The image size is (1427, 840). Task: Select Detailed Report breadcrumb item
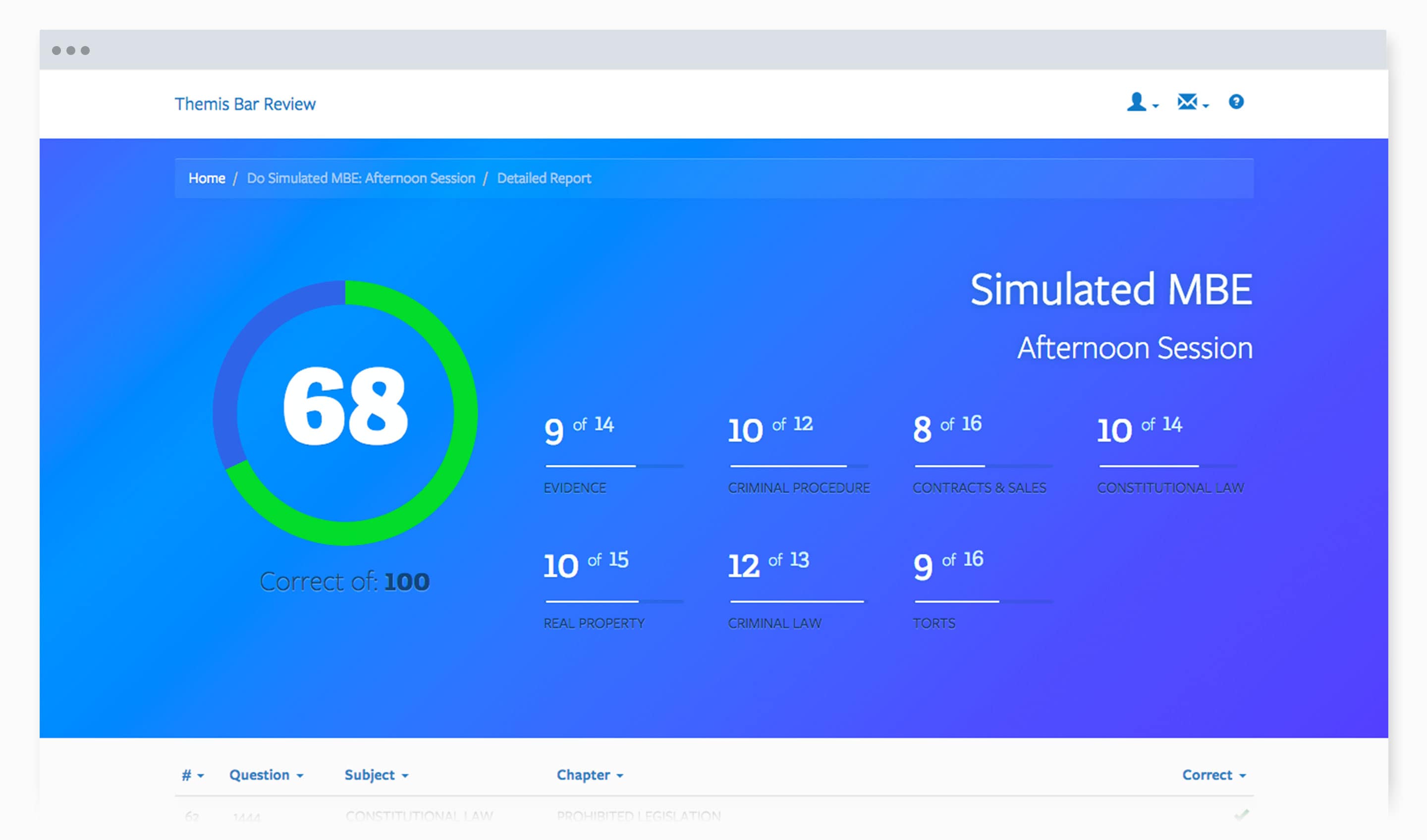[544, 178]
